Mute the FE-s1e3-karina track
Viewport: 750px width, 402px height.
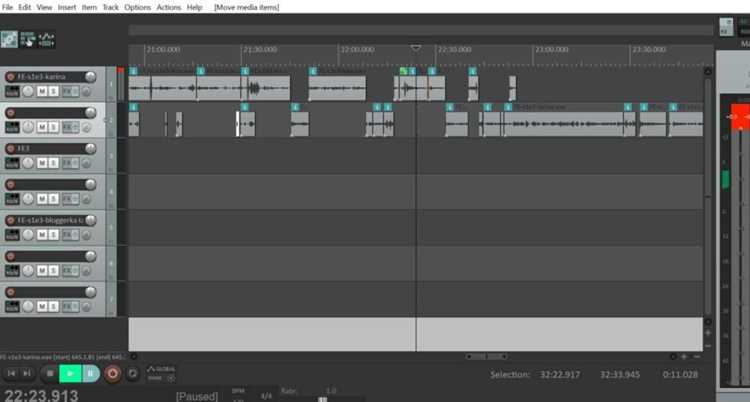click(42, 91)
